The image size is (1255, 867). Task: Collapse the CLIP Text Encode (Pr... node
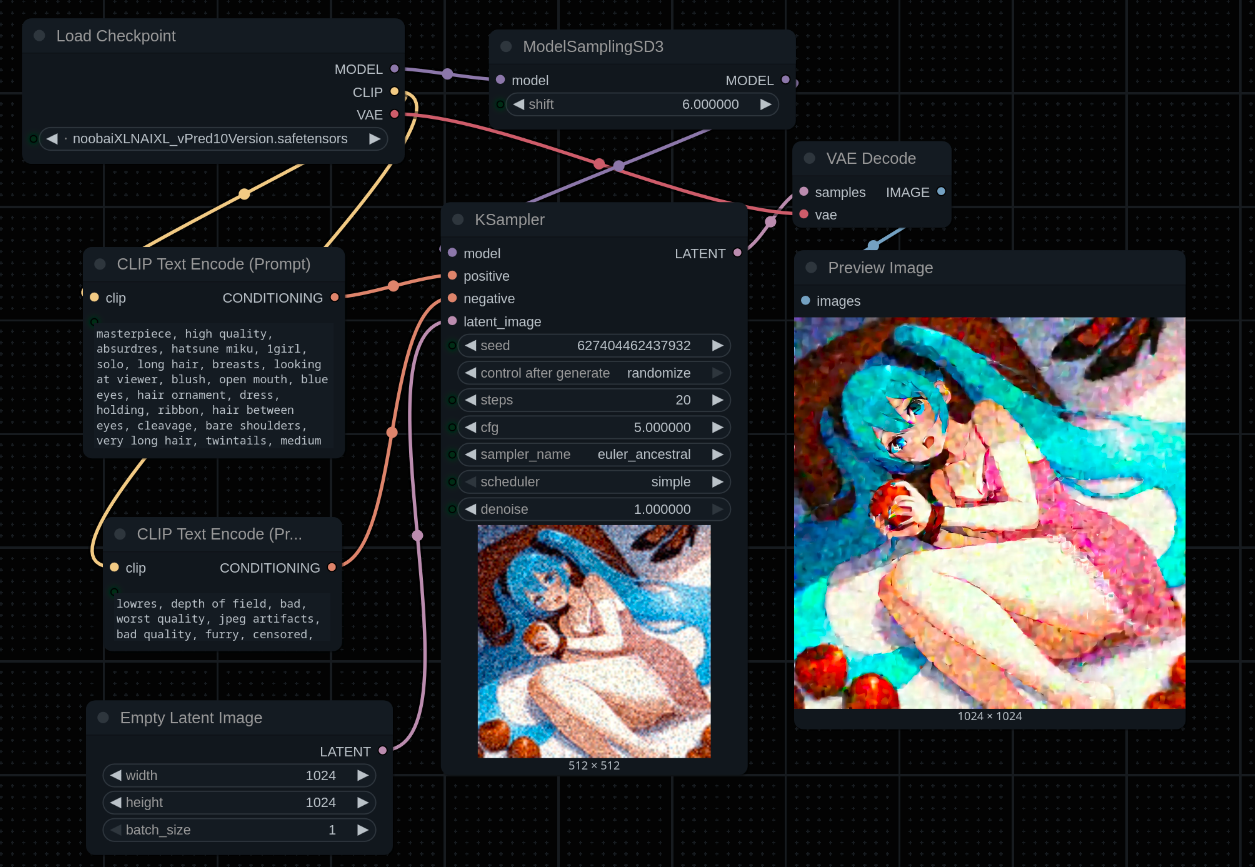120,535
